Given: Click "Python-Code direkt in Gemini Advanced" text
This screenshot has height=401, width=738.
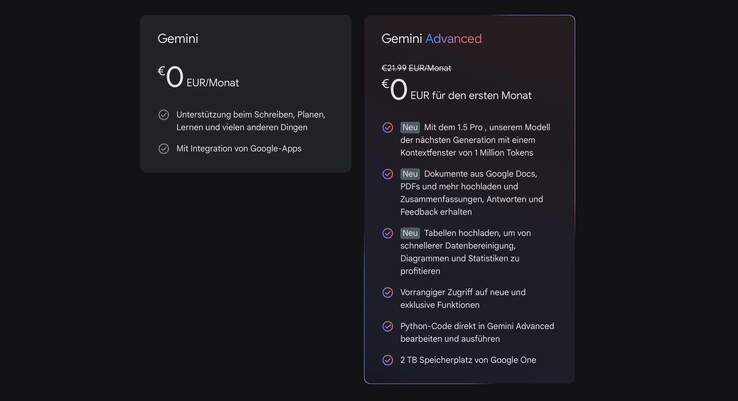Looking at the screenshot, I should [477, 326].
